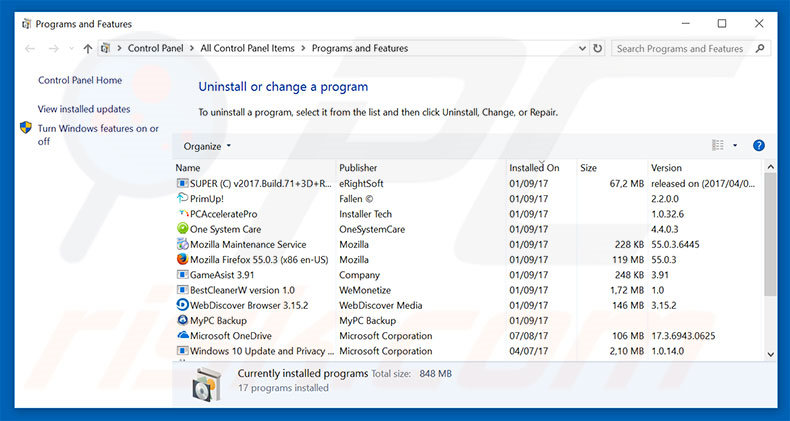Click the Windows 10 Update and Privacy icon
Viewport: 790px width, 421px height.
click(x=182, y=350)
